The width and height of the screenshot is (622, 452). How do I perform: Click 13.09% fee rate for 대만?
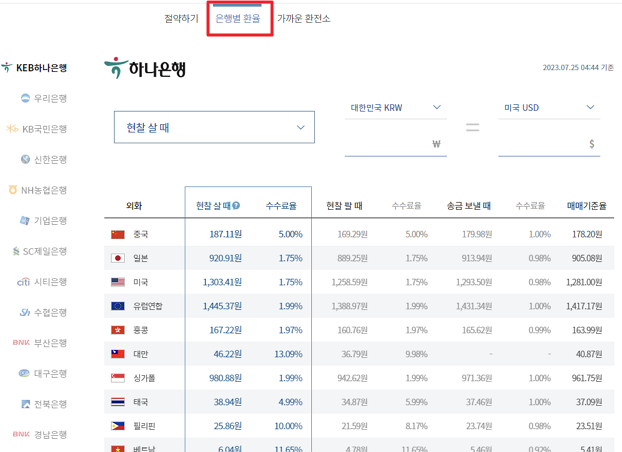click(288, 354)
